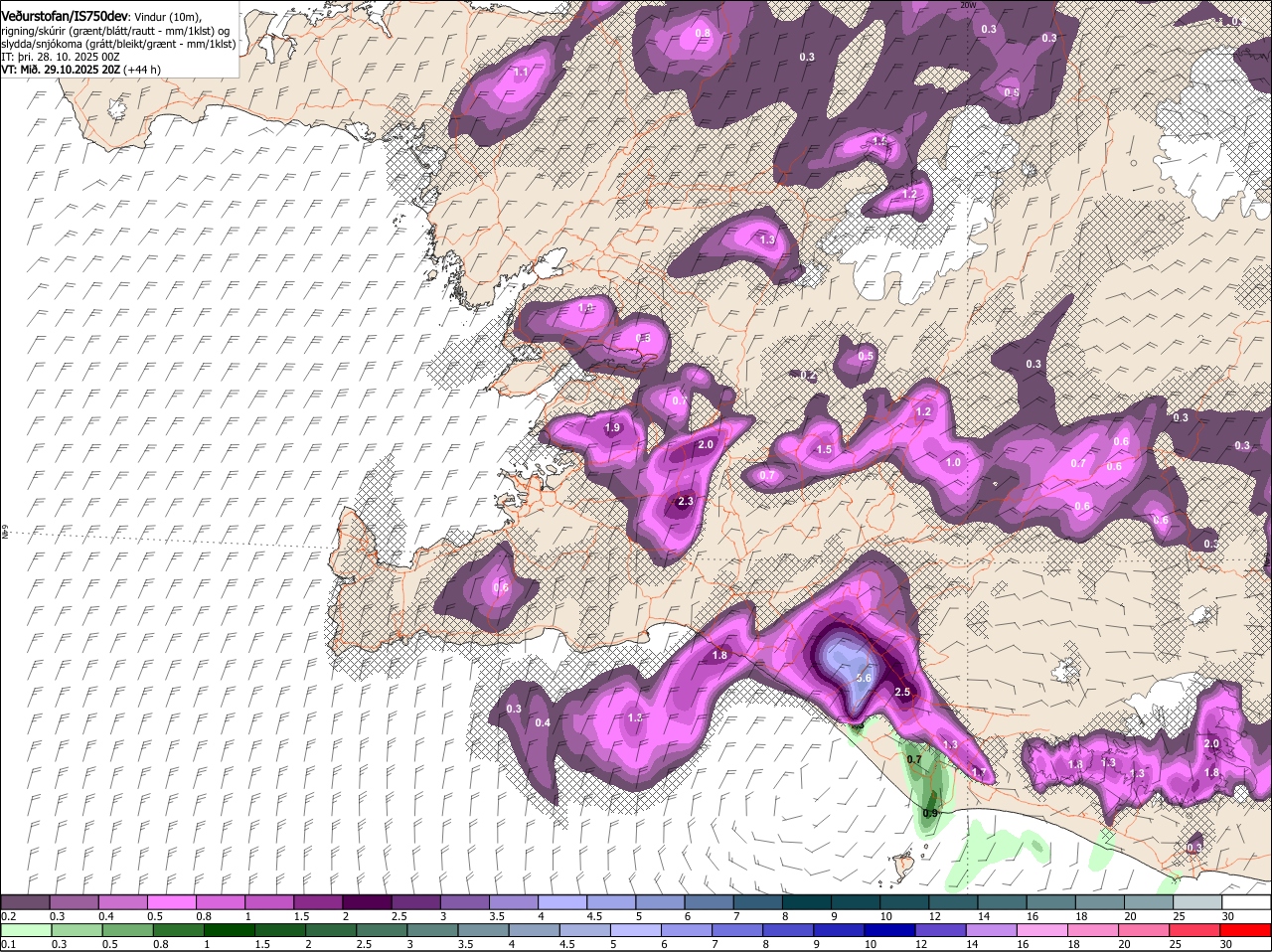
Task: Click the 'IT: þri. 28. 10. 2025 00Z' line
Action: [61, 57]
